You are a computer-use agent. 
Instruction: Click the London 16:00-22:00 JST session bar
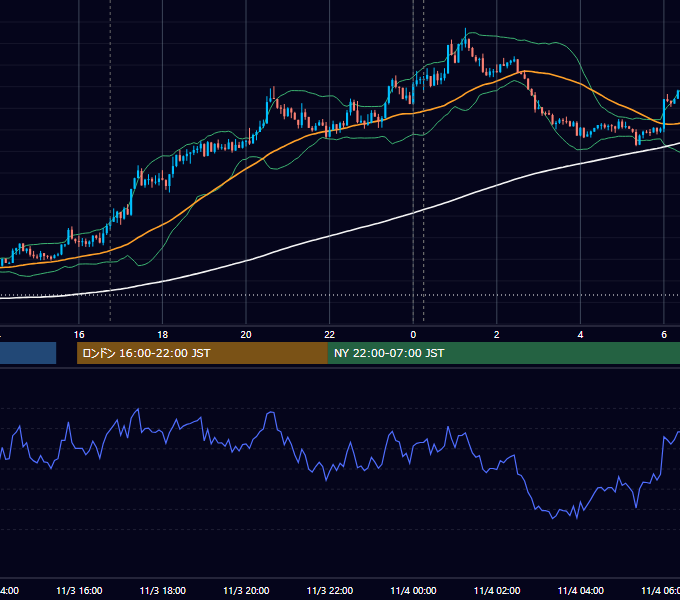pyautogui.click(x=203, y=353)
